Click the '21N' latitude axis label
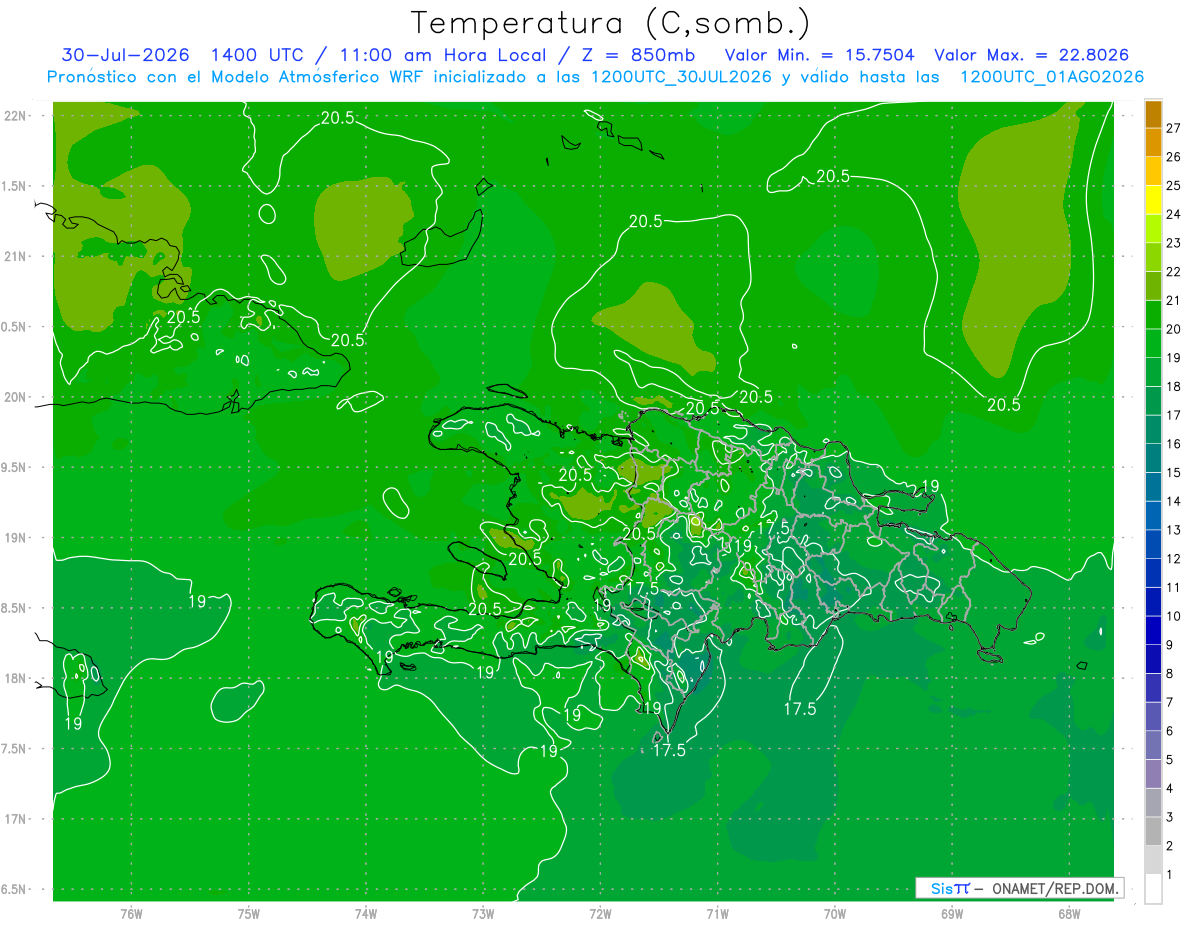 coord(16,256)
